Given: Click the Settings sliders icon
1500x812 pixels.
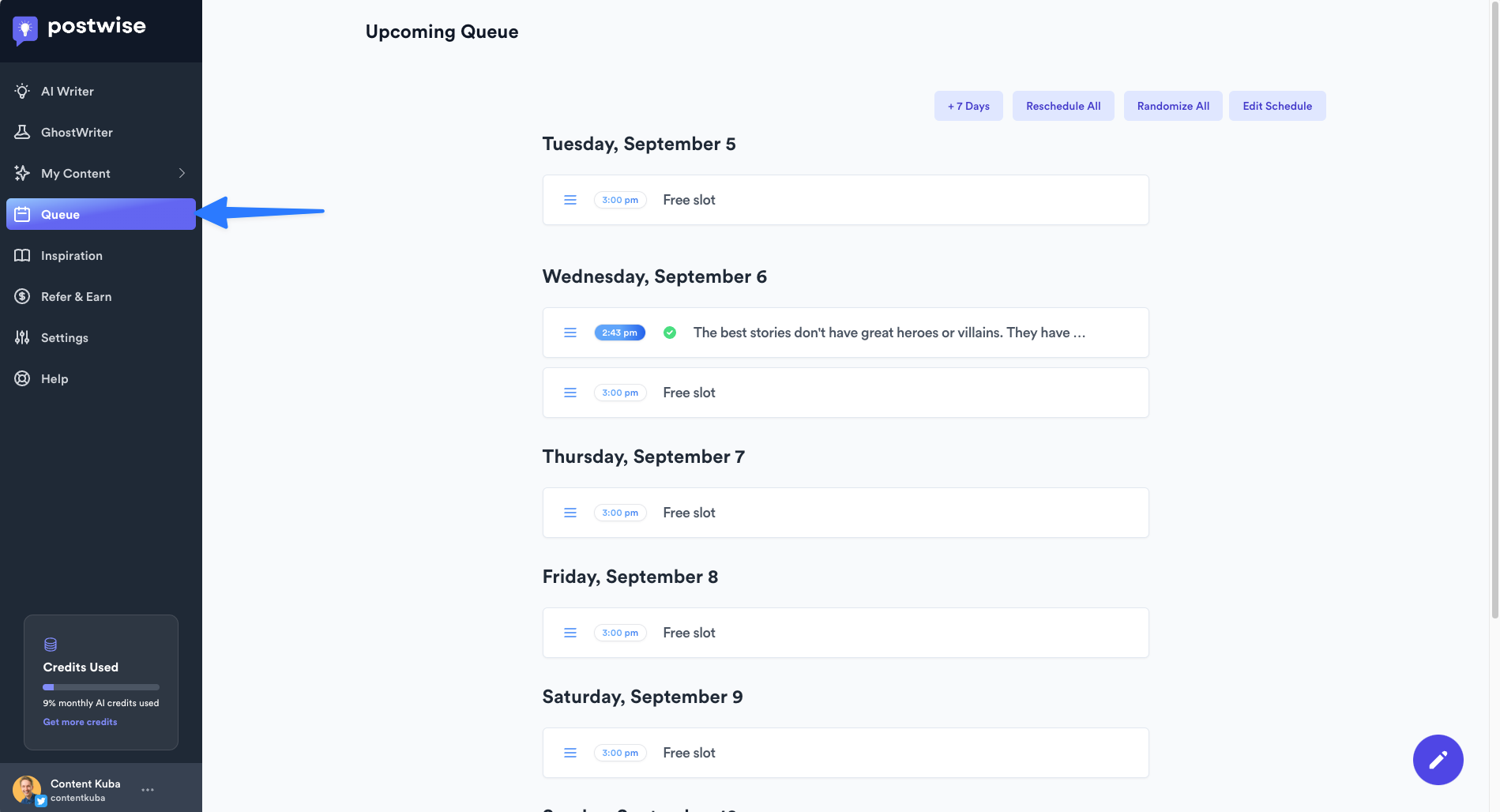Looking at the screenshot, I should pos(22,337).
